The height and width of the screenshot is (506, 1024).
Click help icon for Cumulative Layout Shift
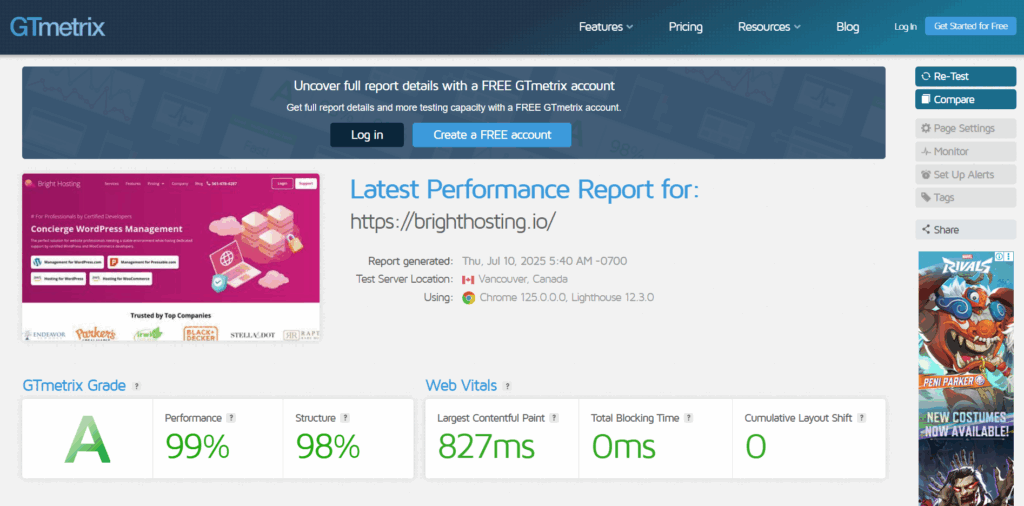pos(861,418)
